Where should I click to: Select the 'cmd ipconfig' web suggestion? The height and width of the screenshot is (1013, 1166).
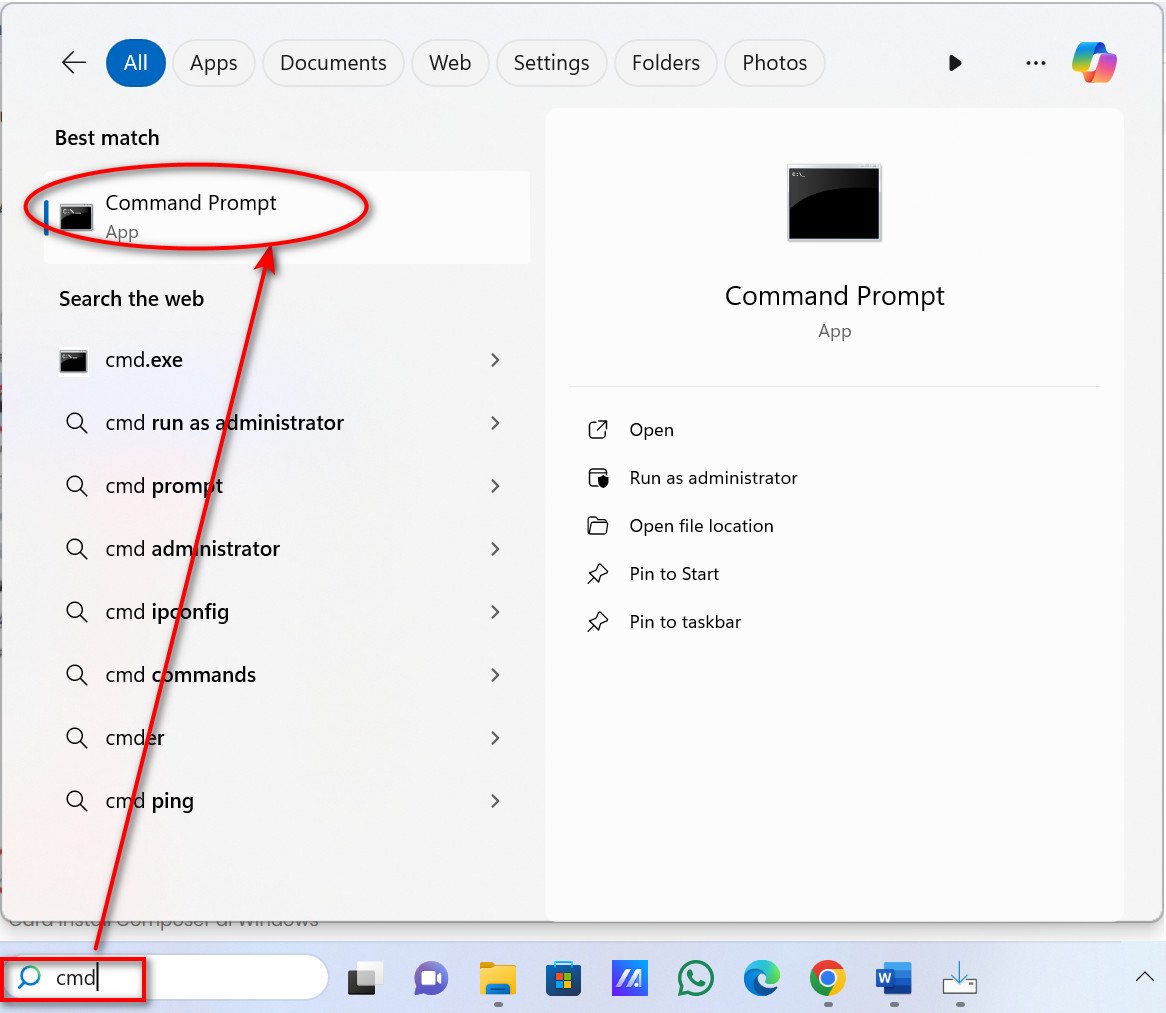tap(167, 612)
